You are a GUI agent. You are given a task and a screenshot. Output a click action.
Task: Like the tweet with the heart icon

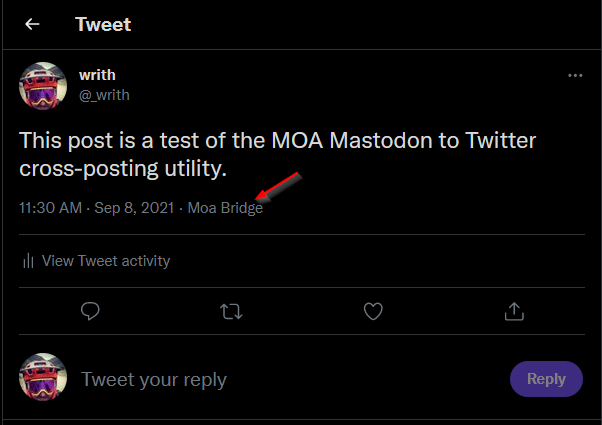coord(373,312)
